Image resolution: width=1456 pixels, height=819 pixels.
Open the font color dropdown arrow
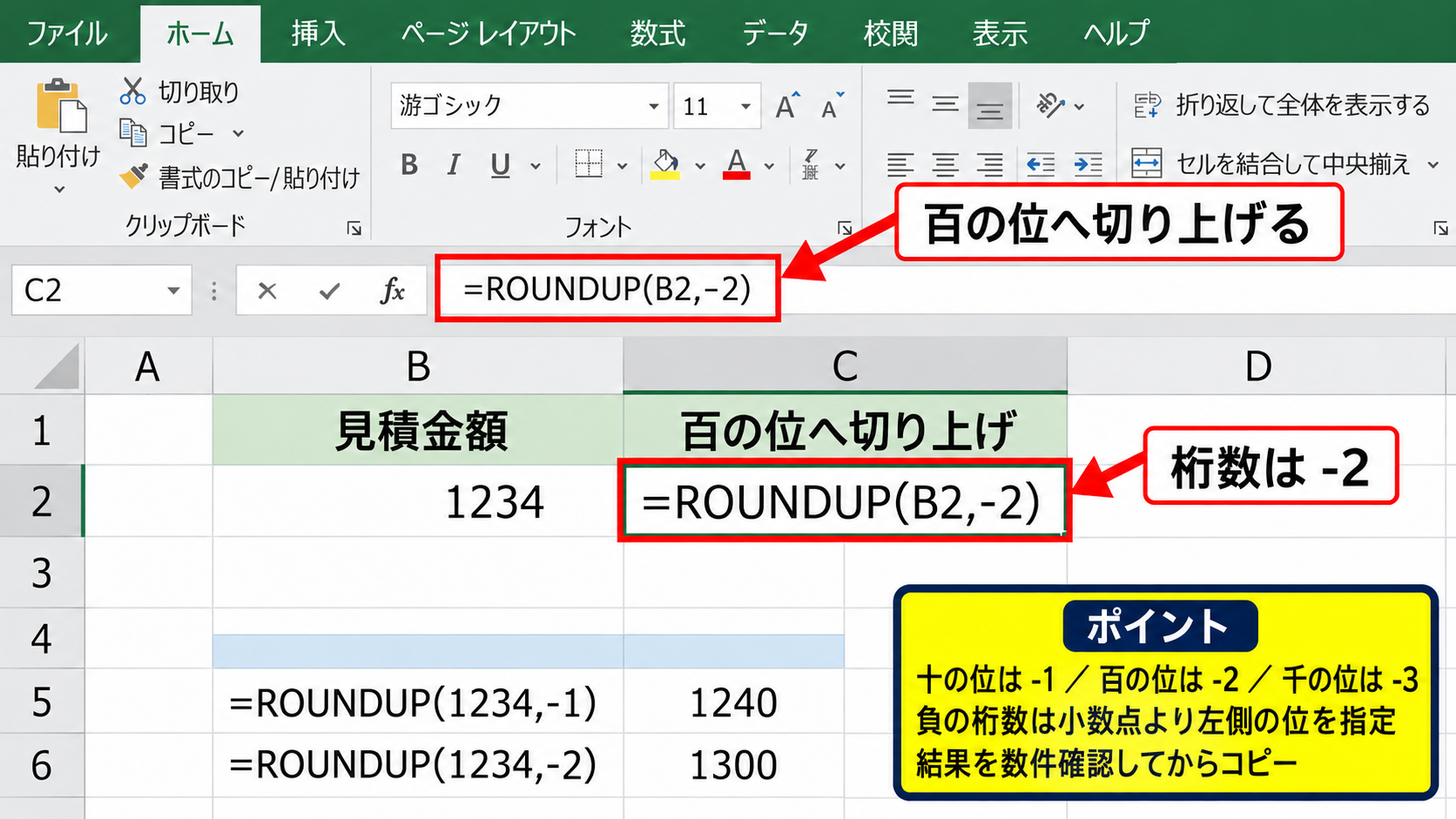769,165
